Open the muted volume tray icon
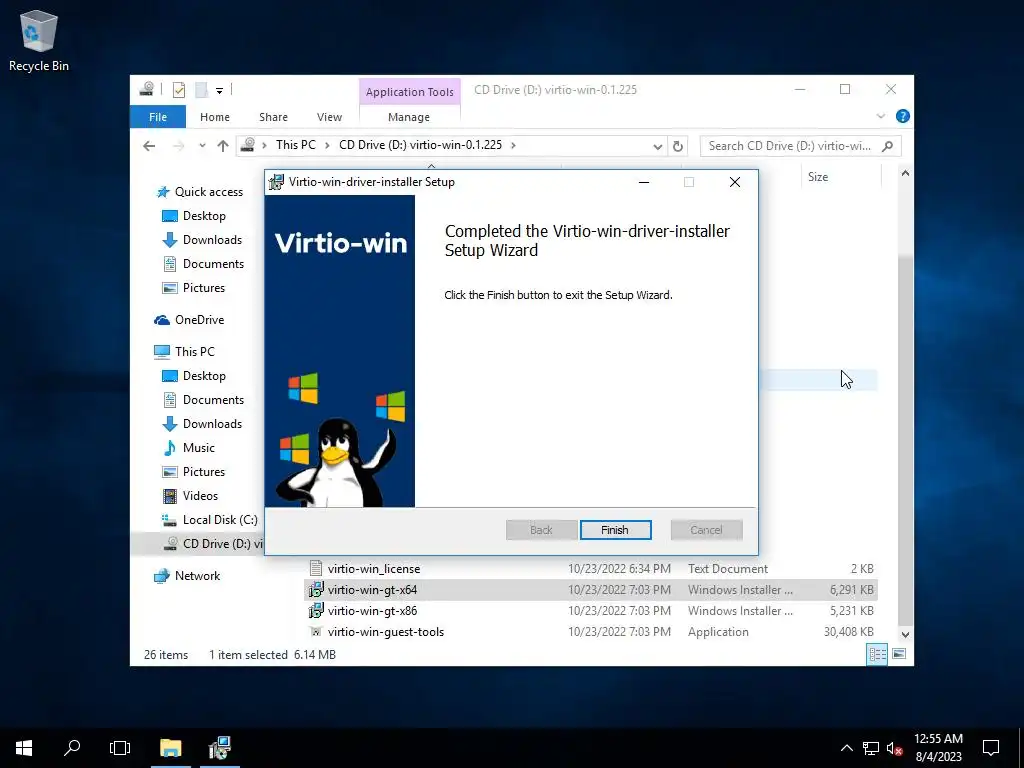Screen dimensions: 1024x768 [x=895, y=748]
